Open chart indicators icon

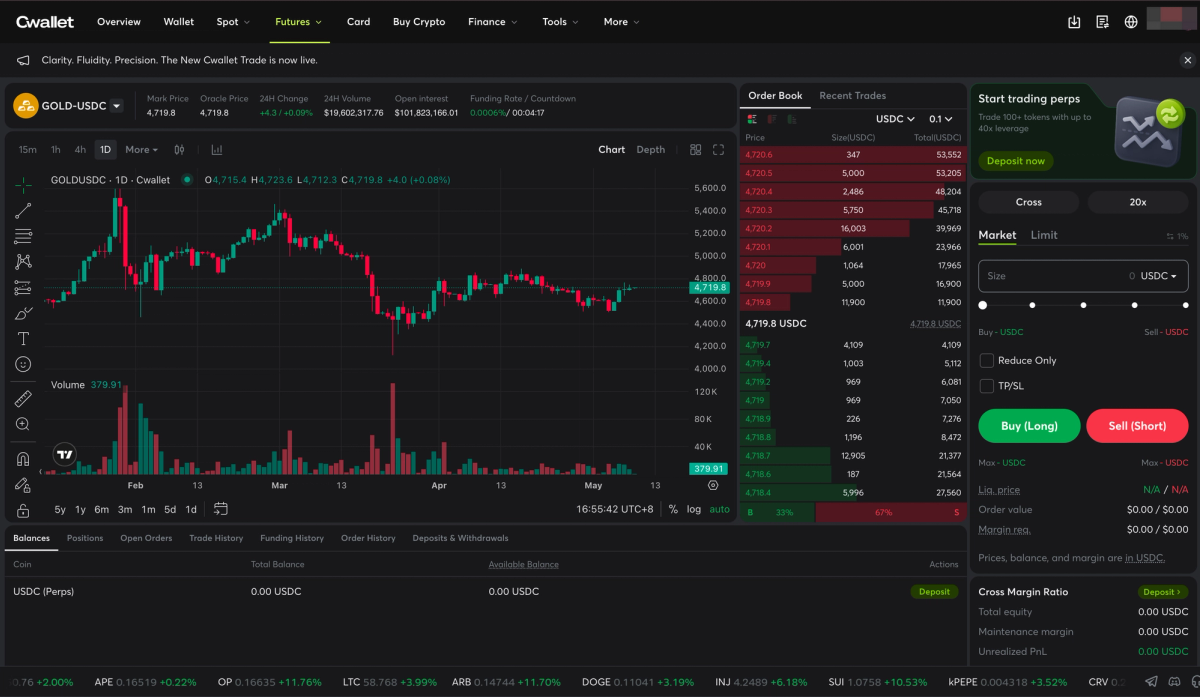[x=216, y=150]
